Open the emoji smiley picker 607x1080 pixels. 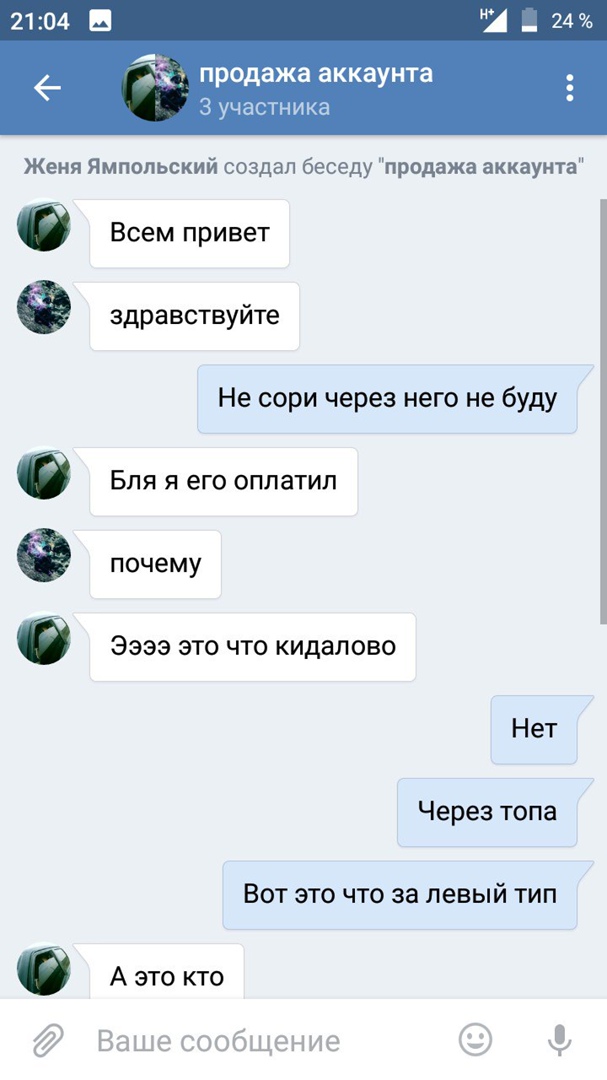475,1039
